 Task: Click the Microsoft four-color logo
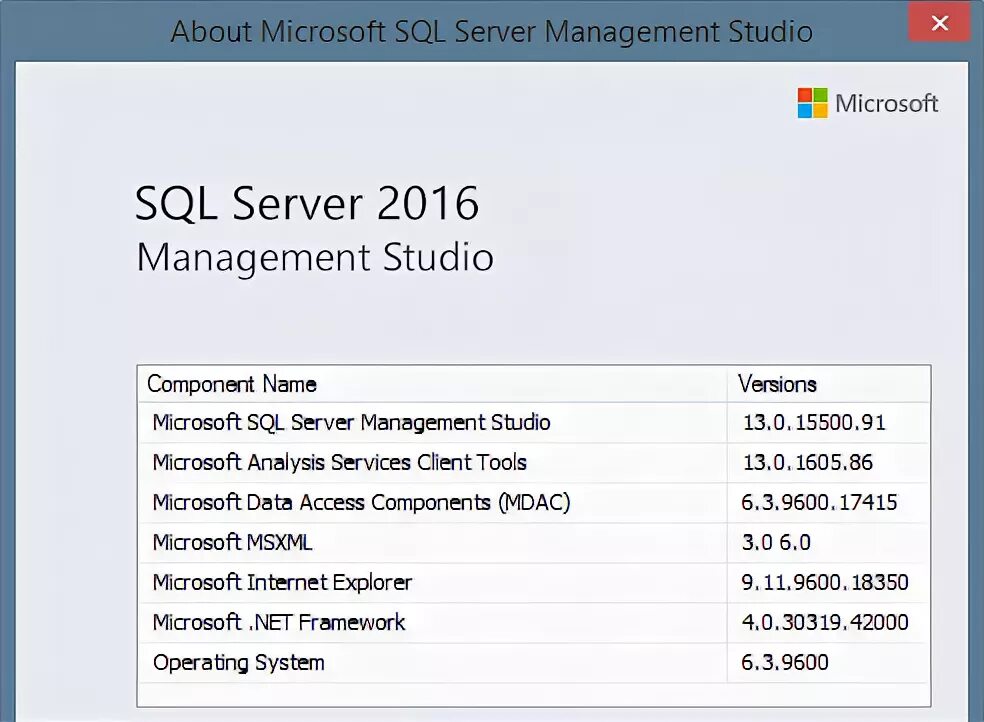812,103
